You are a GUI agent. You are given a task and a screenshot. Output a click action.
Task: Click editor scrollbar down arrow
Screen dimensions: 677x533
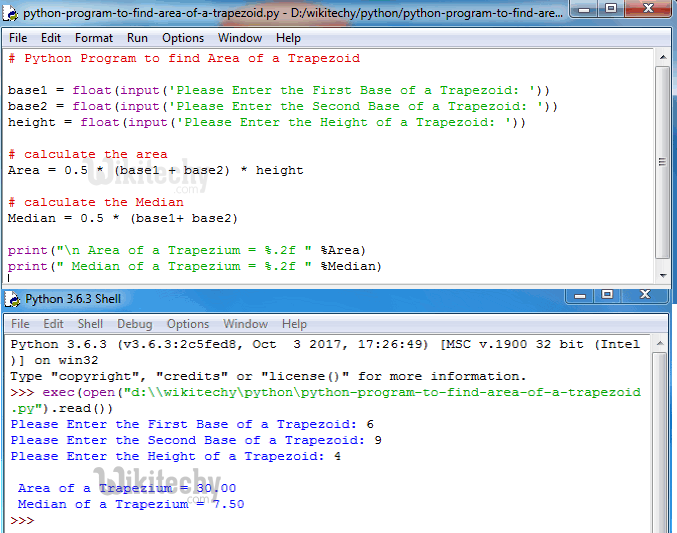[x=663, y=276]
